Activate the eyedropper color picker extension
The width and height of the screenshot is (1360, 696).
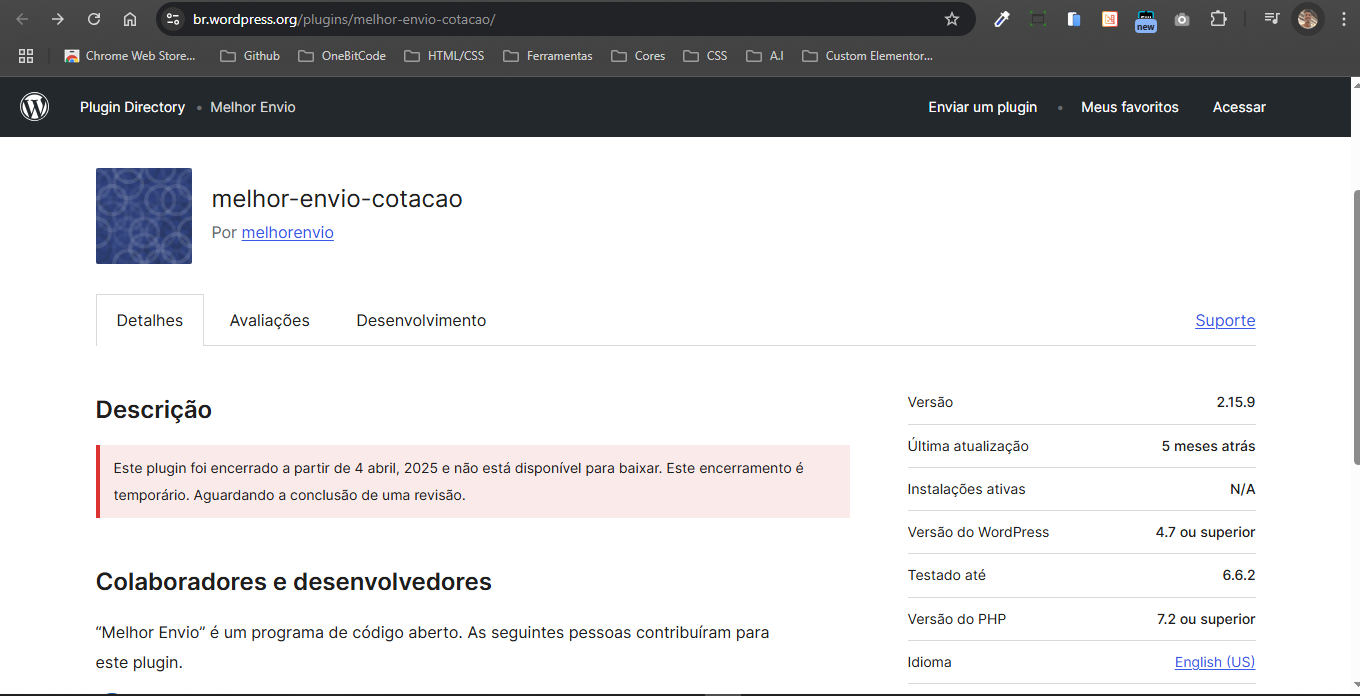pyautogui.click(x=1002, y=19)
